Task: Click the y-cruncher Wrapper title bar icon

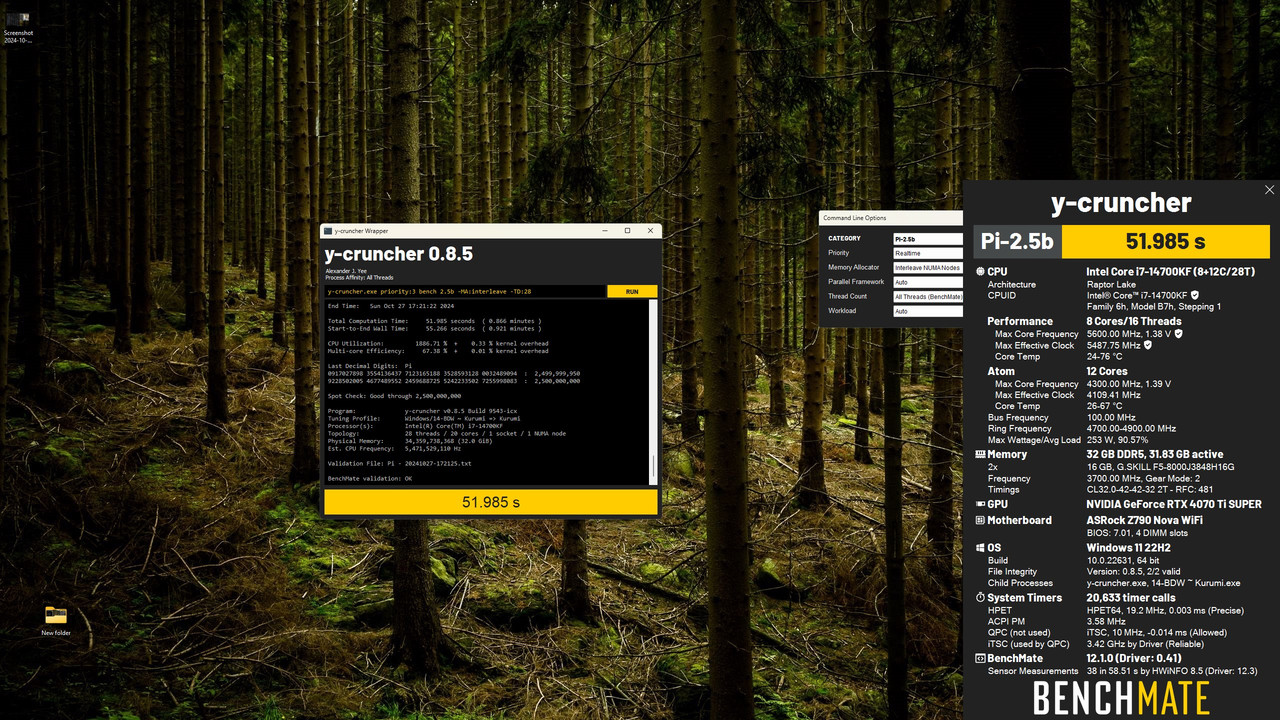Action: (328, 230)
